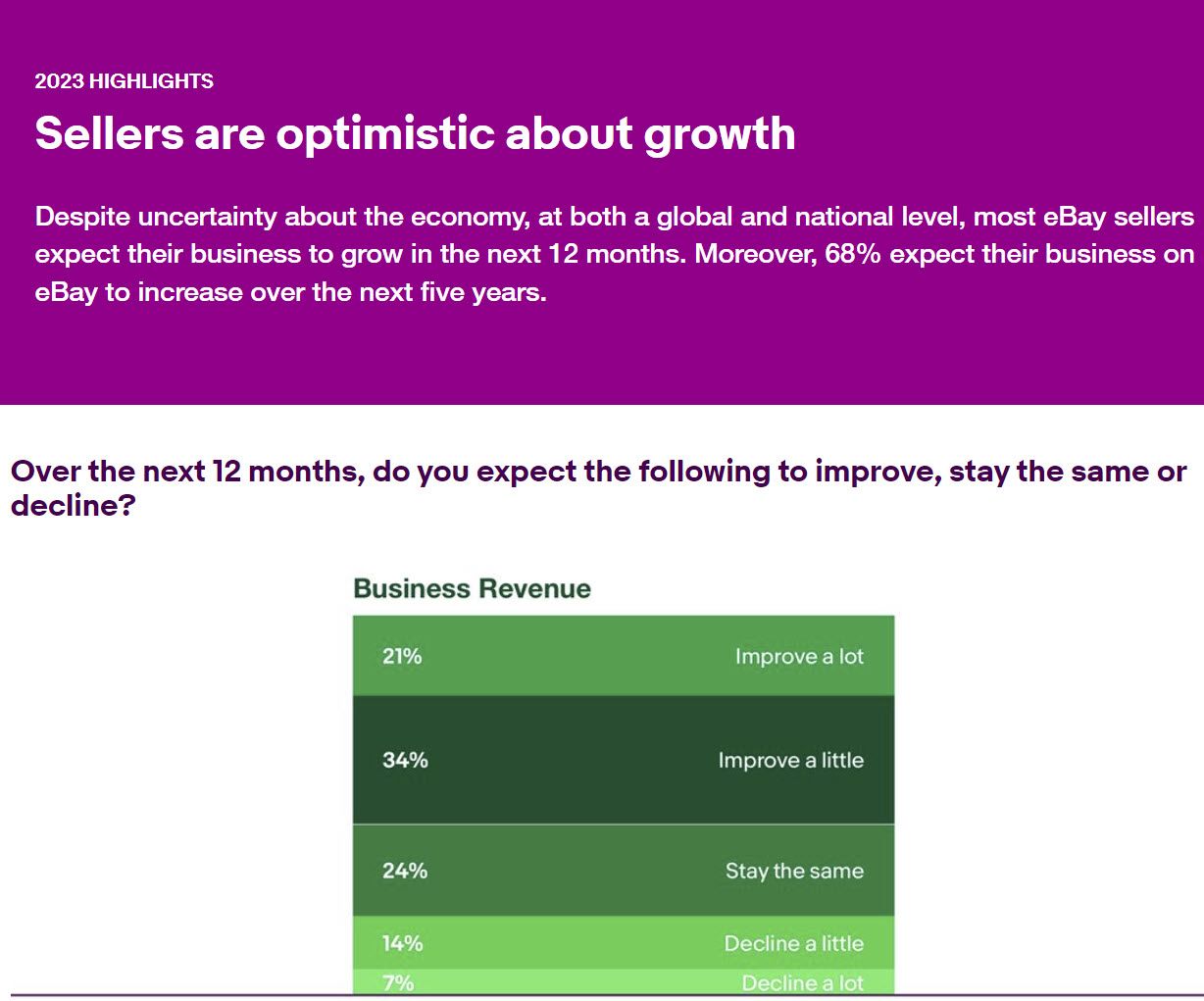Click the "68%" figure in the intro paragraph
Viewport: 1204px width, 1001px height.
853,254
